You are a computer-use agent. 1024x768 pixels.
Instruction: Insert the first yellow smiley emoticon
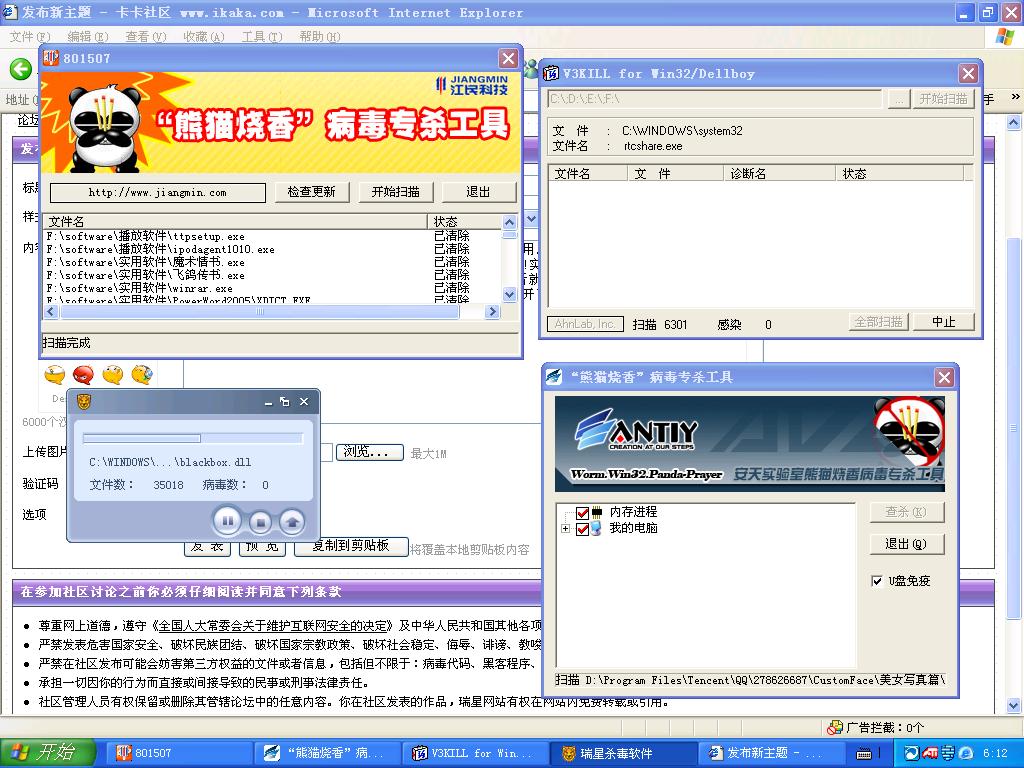click(x=55, y=375)
